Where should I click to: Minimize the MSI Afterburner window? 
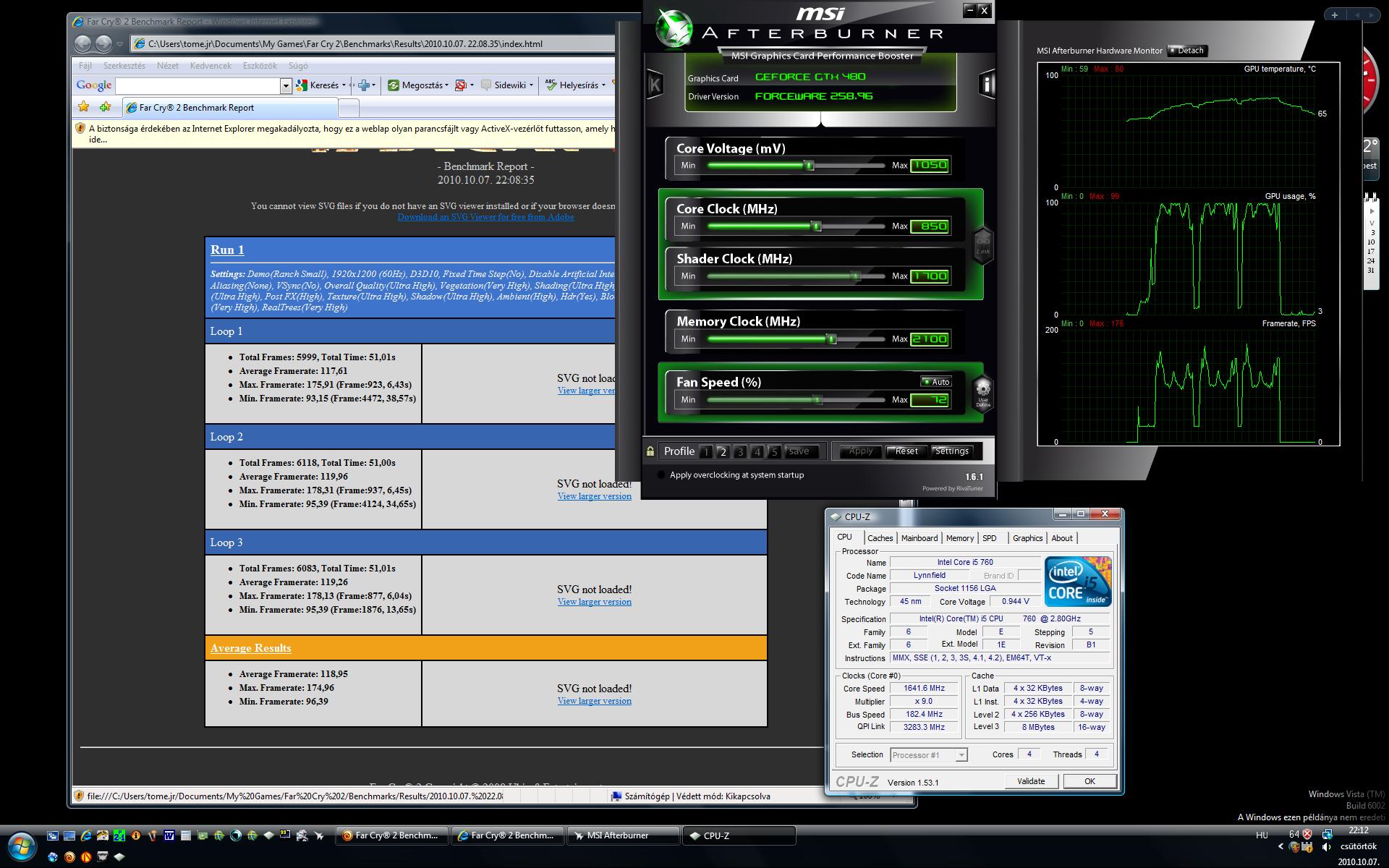pyautogui.click(x=969, y=10)
